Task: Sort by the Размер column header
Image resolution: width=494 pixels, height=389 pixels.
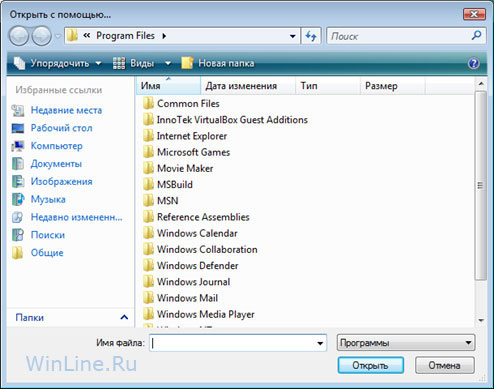Action: tap(393, 86)
